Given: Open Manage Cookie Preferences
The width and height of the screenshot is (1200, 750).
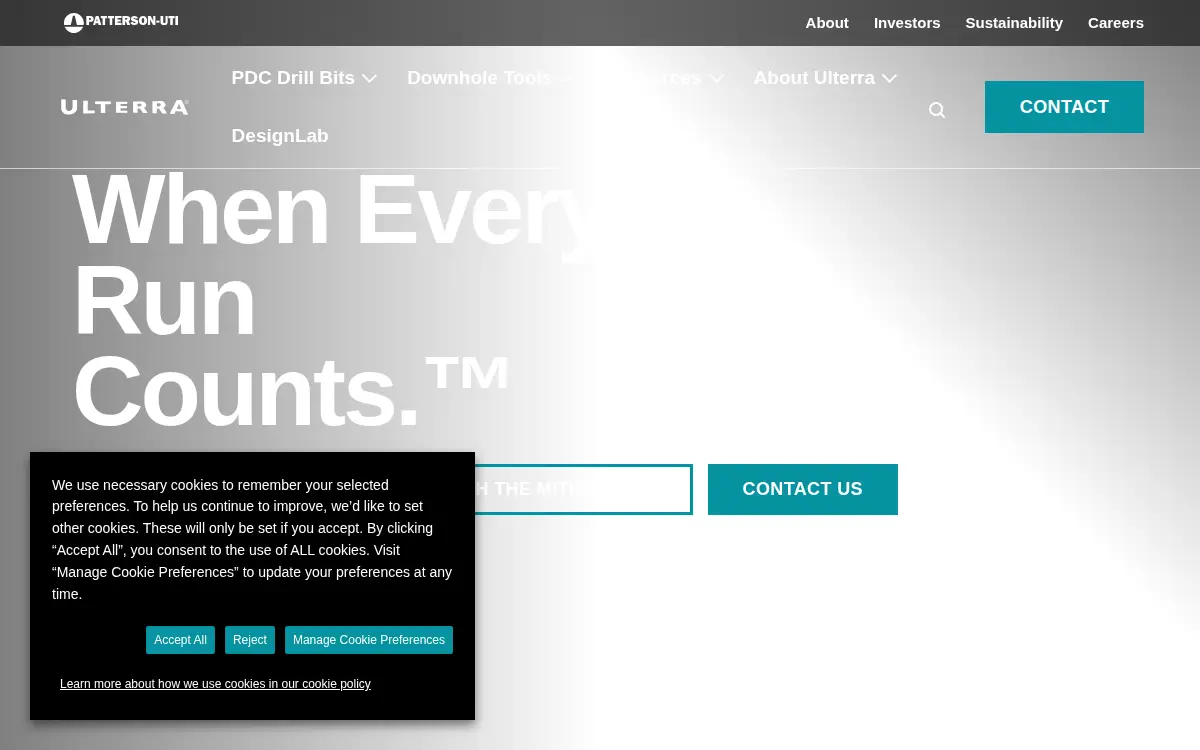Looking at the screenshot, I should point(369,640).
